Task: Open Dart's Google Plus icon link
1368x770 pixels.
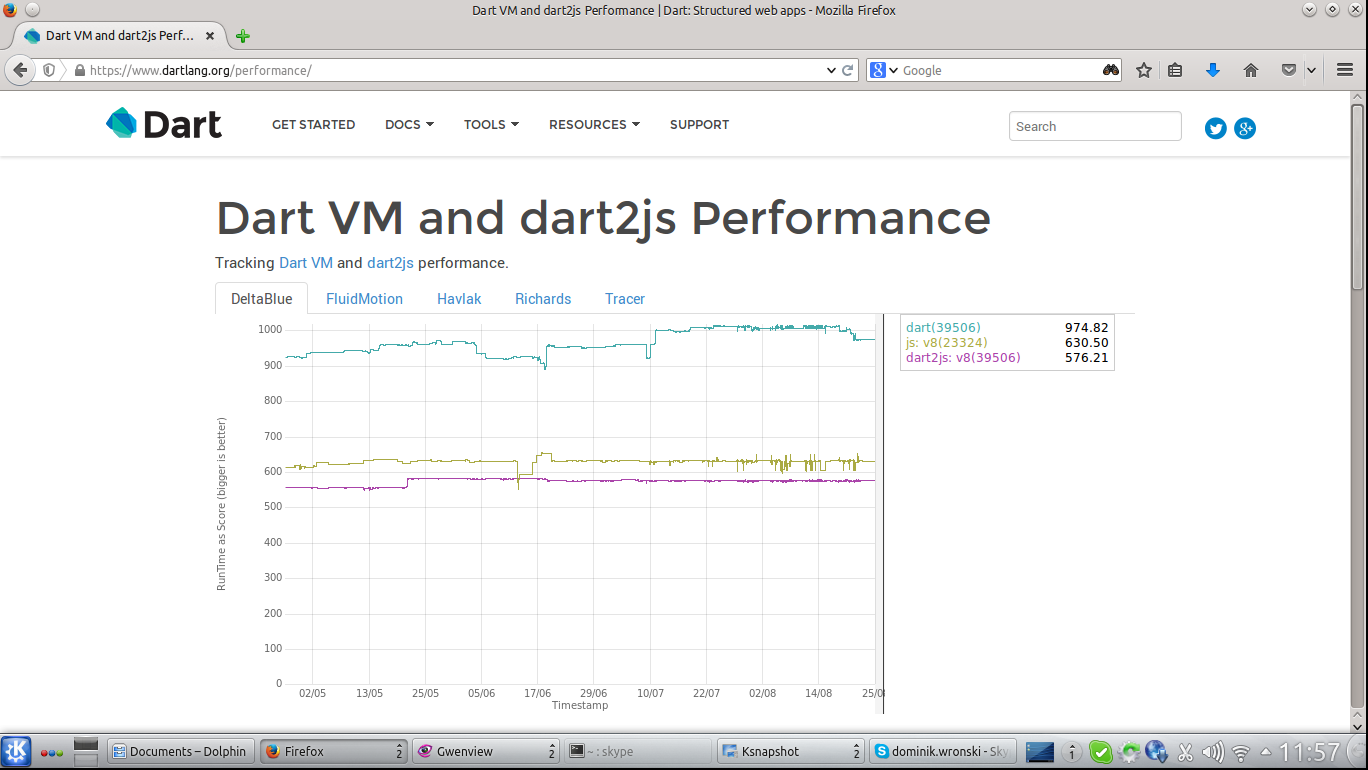Action: (x=1245, y=128)
